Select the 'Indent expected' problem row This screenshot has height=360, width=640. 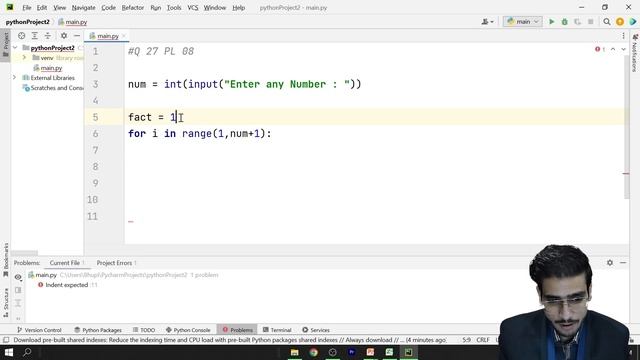[x=67, y=285]
